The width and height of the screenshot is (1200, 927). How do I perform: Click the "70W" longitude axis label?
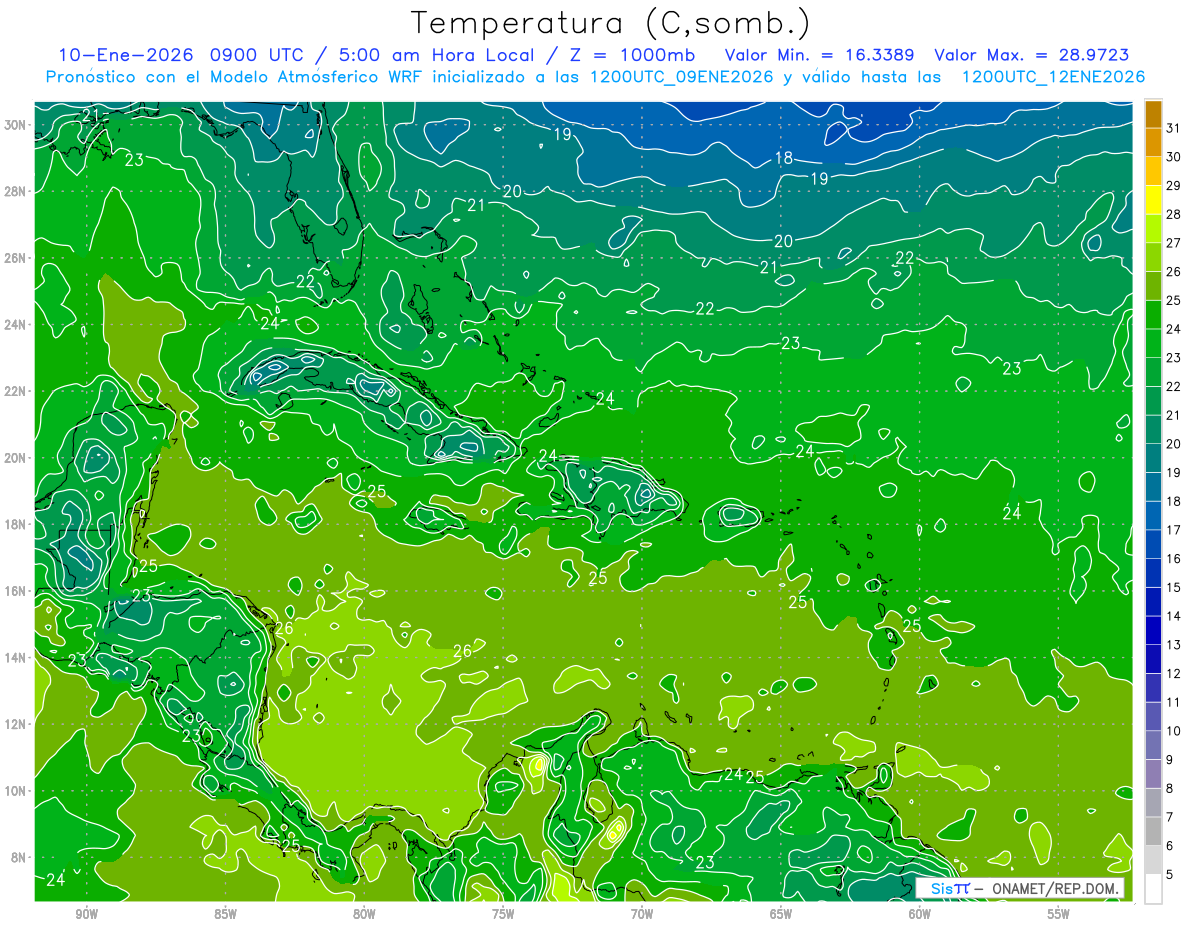(x=642, y=914)
